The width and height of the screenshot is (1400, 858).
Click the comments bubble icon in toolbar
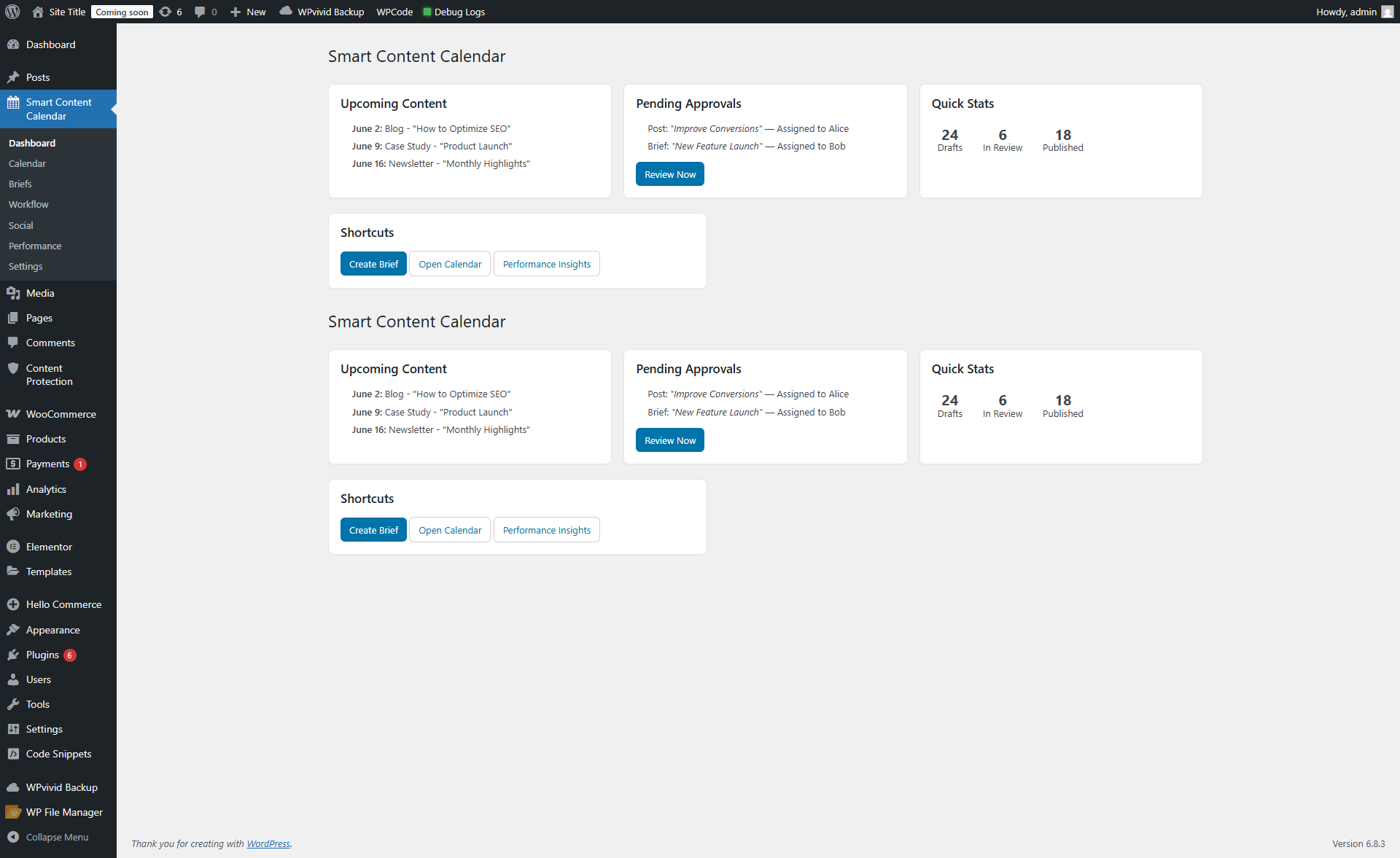tap(200, 12)
